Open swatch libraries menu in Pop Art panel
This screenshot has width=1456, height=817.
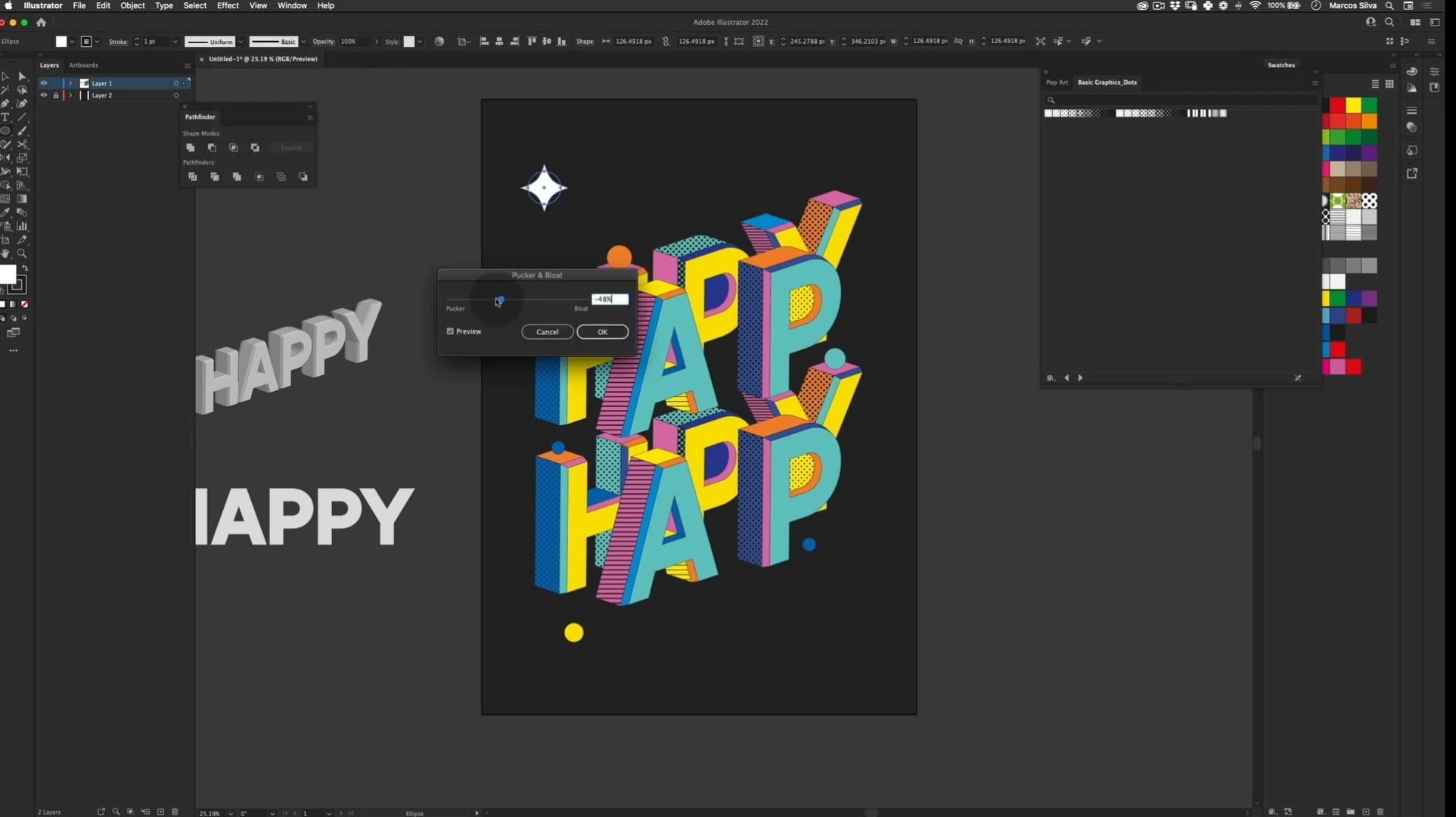(1051, 377)
